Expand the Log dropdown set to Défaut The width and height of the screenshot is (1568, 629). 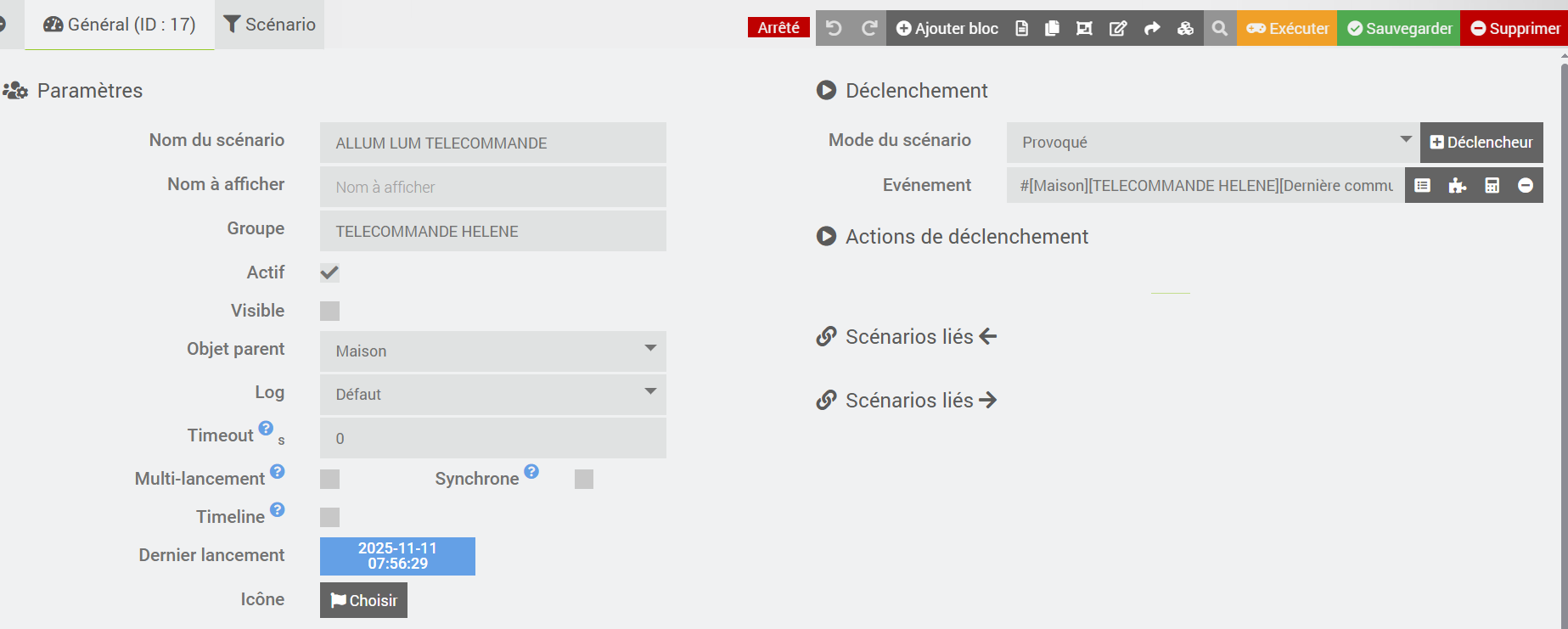(492, 395)
